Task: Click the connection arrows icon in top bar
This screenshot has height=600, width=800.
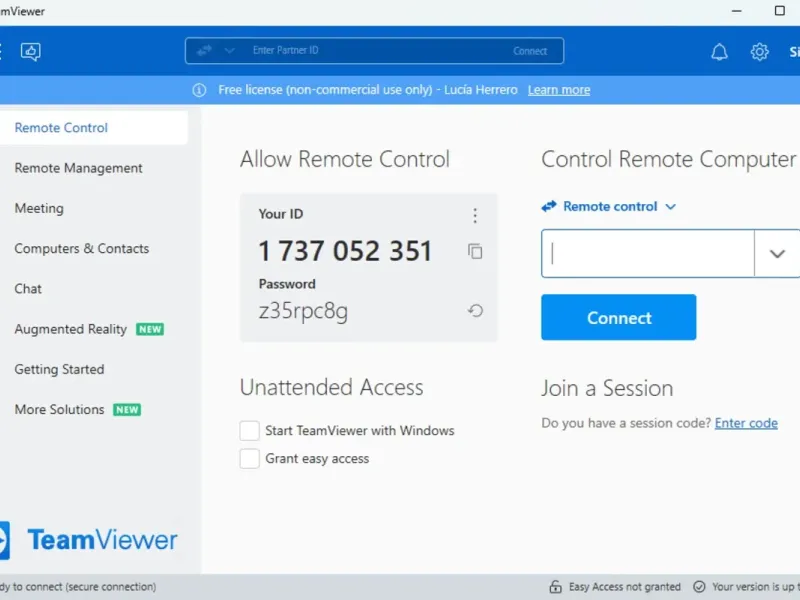Action: [x=204, y=51]
